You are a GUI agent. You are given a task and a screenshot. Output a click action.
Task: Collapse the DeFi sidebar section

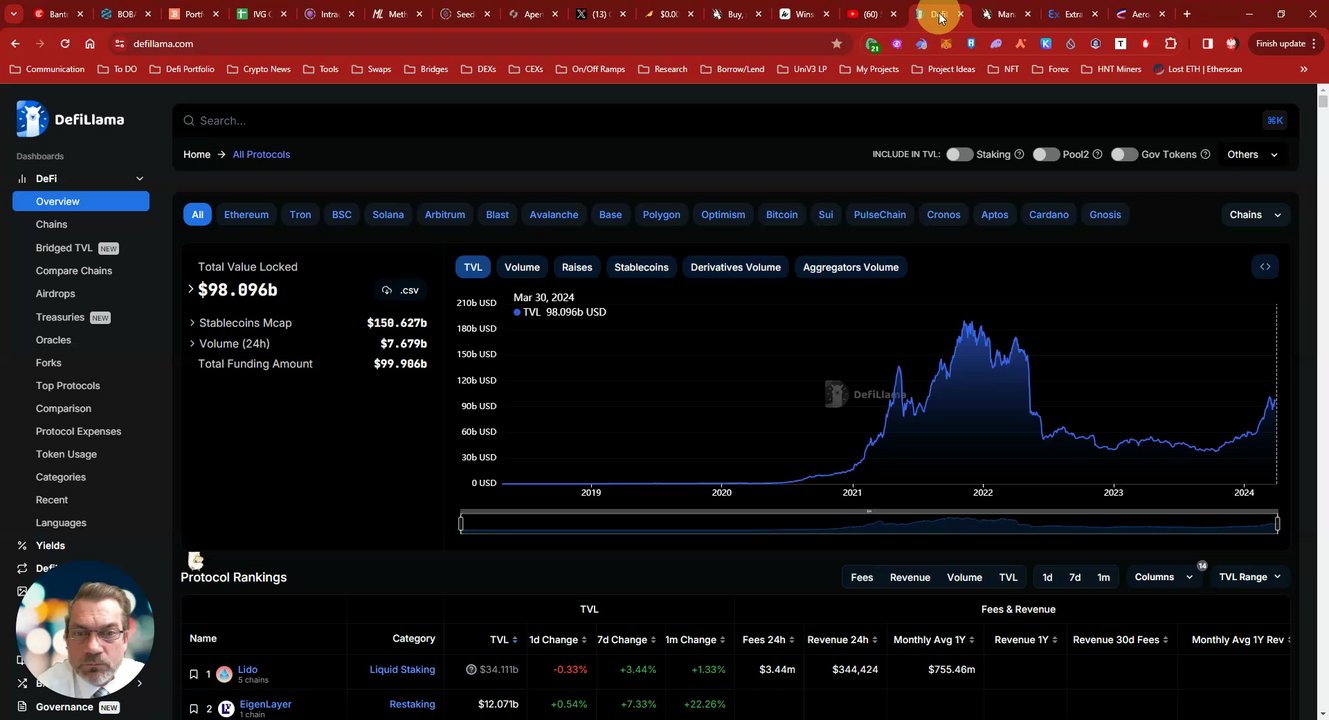[x=140, y=179]
